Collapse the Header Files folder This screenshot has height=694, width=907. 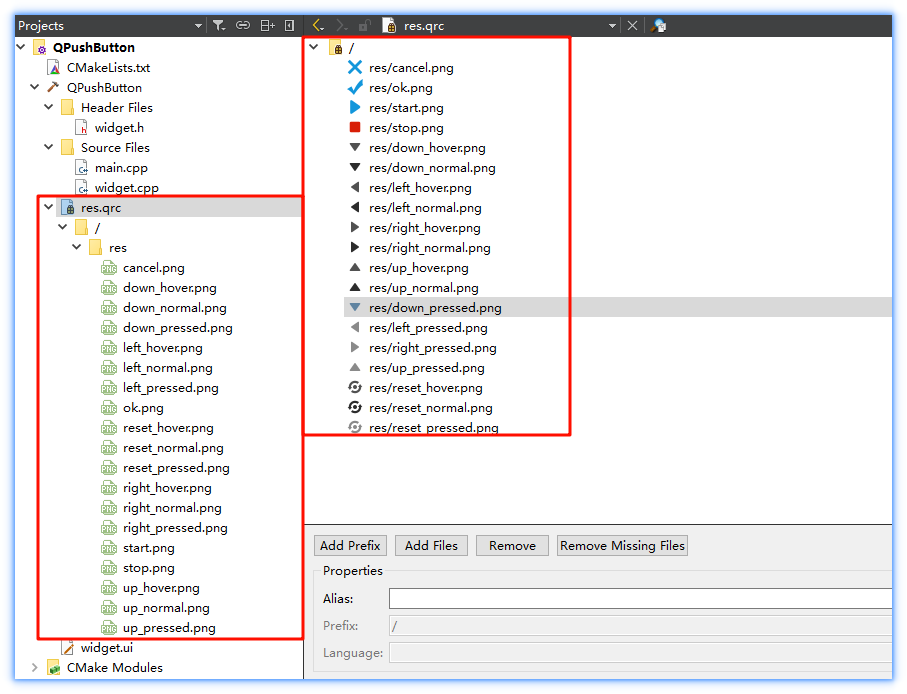[x=49, y=108]
